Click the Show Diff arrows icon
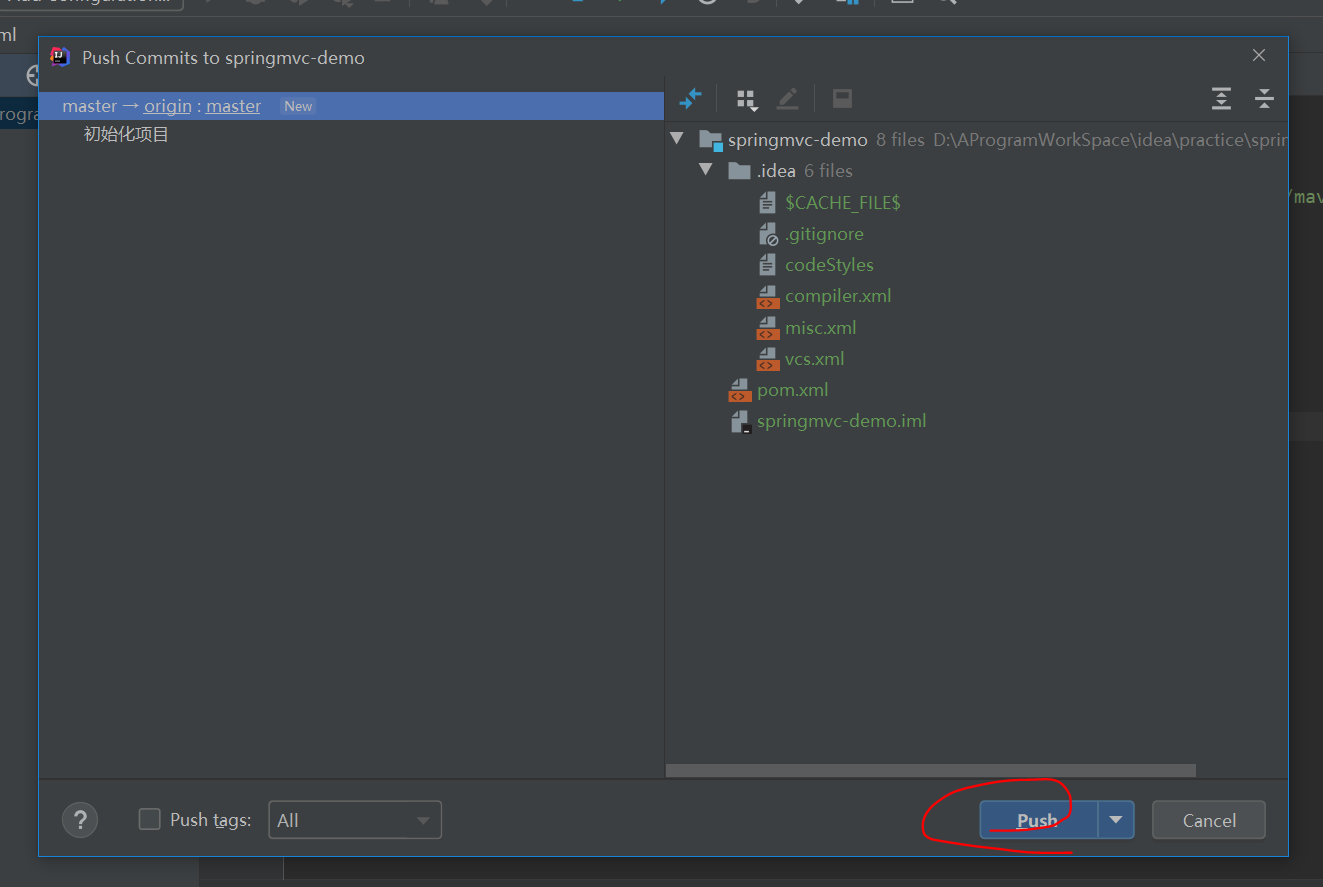 [690, 98]
